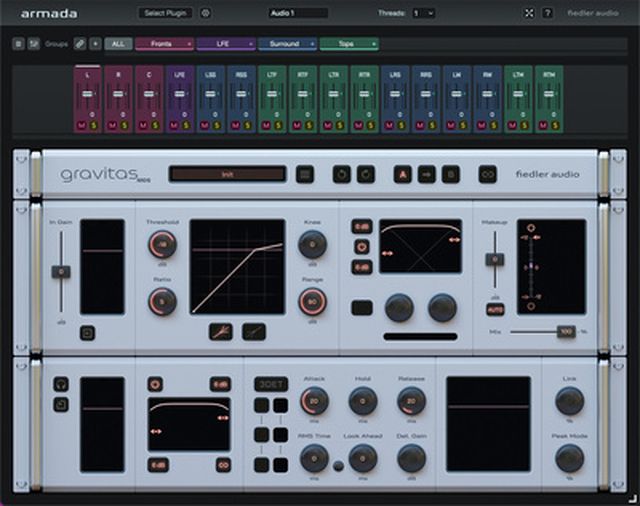
Task: Click the Makeup gain slider handle
Action: coord(495,259)
